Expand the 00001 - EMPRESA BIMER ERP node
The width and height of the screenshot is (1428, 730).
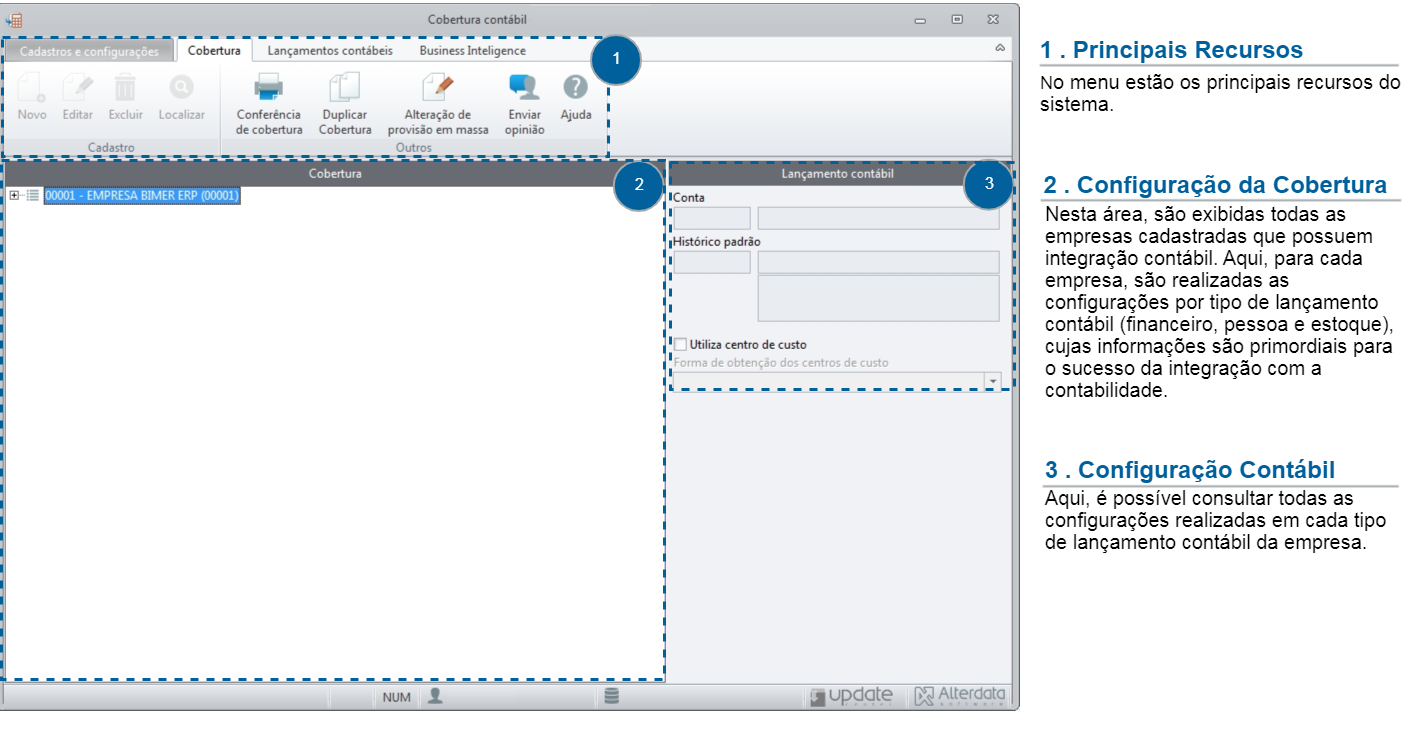tap(14, 196)
